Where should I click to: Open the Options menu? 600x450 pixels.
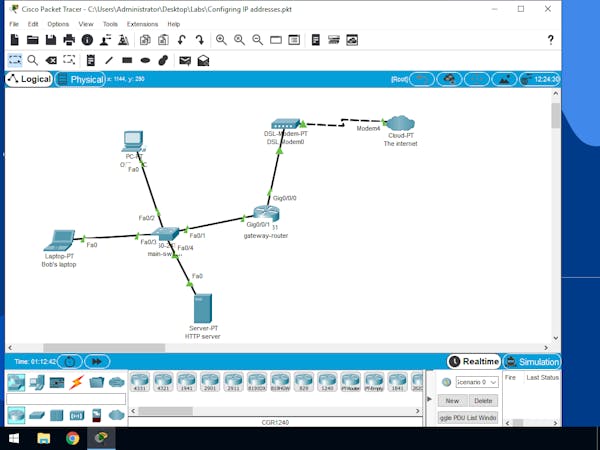click(58, 24)
